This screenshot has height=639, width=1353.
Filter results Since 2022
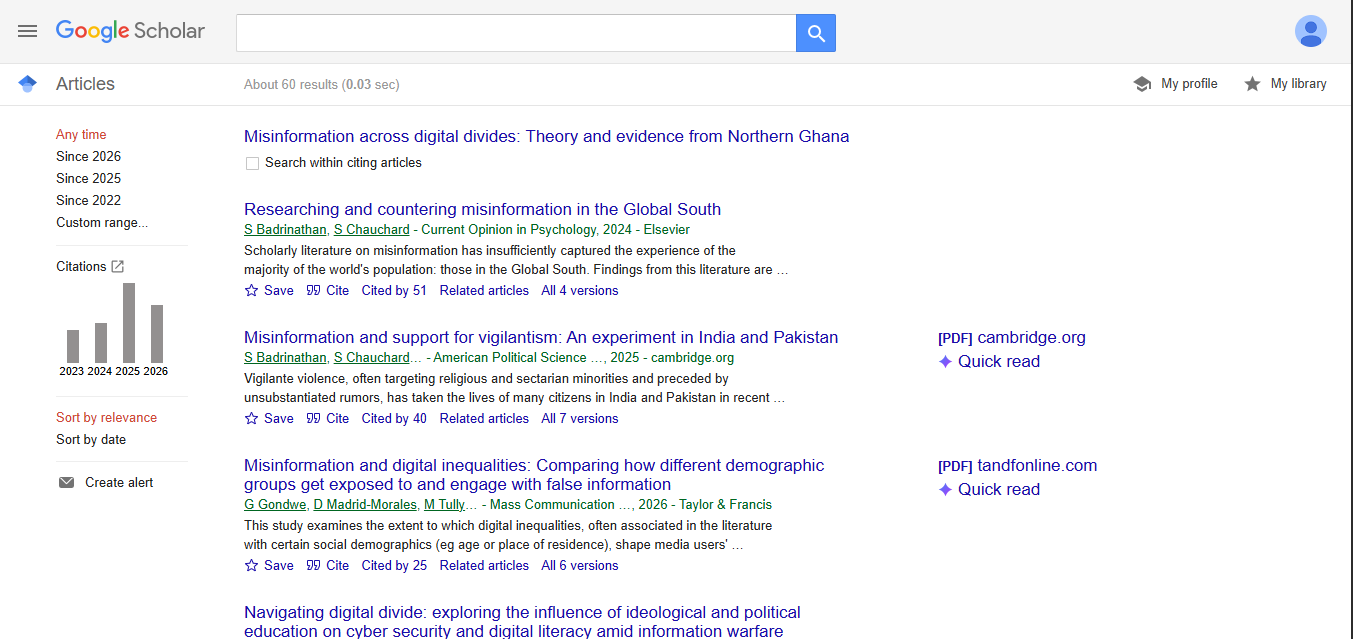pyautogui.click(x=88, y=200)
